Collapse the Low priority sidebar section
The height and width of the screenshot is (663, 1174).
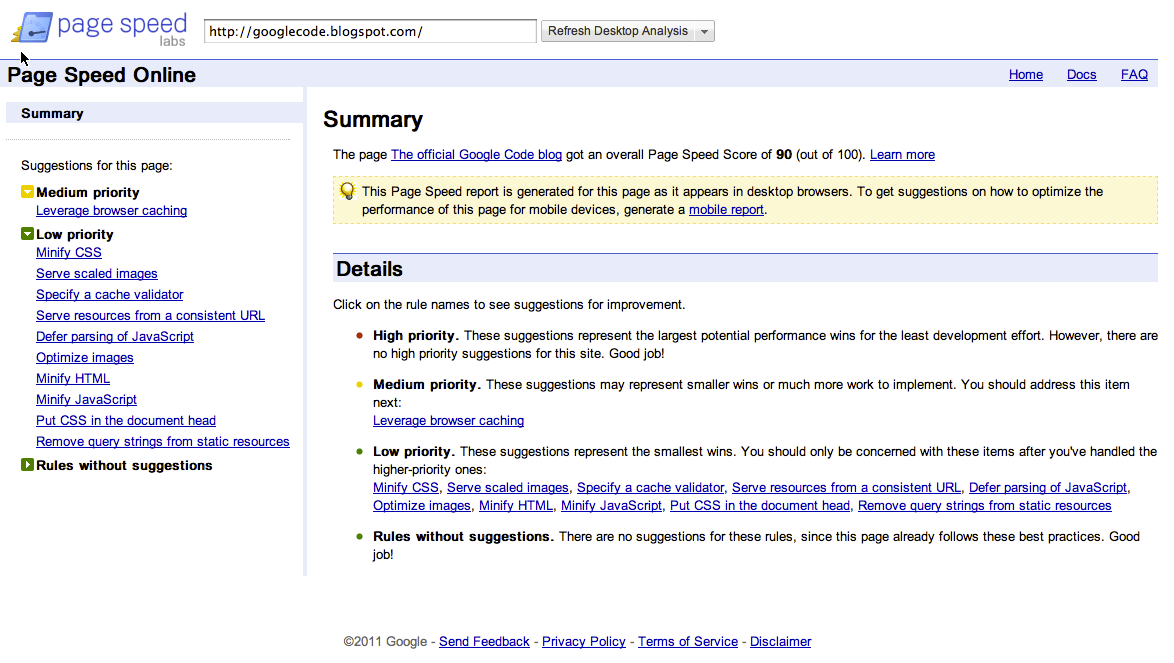(x=27, y=233)
